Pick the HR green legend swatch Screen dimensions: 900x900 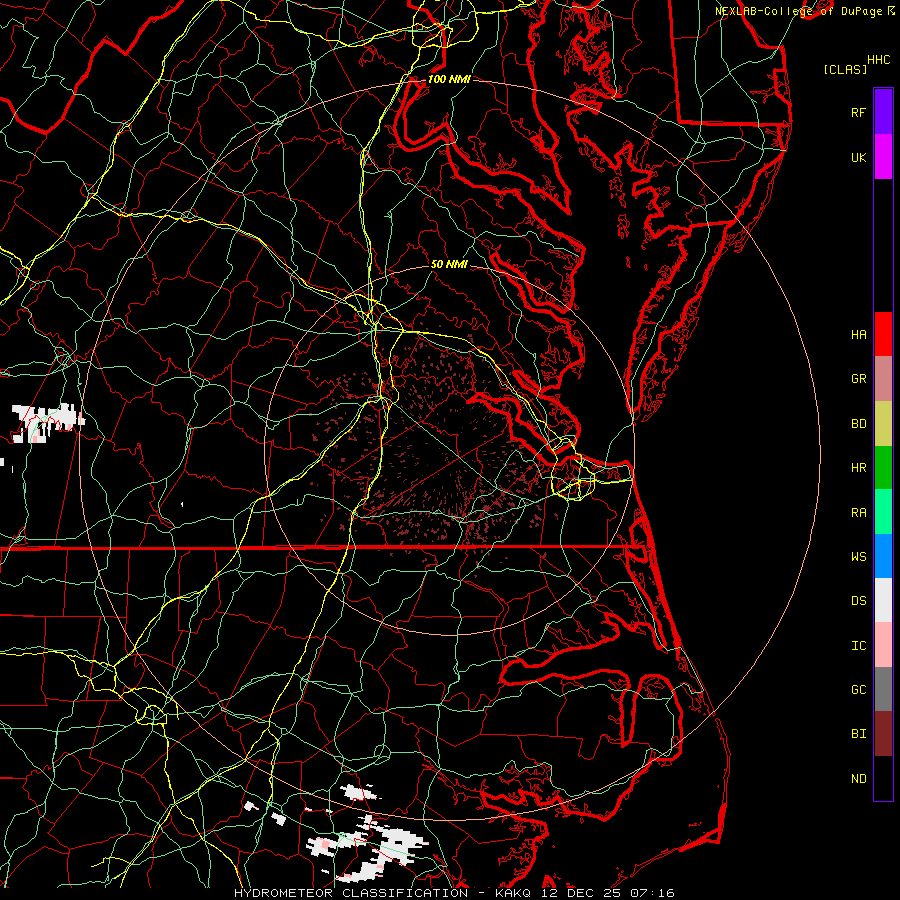[x=883, y=468]
